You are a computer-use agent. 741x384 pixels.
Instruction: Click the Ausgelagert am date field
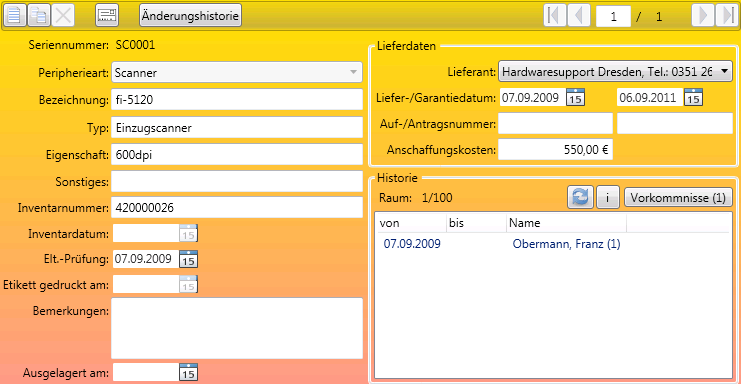(146, 372)
